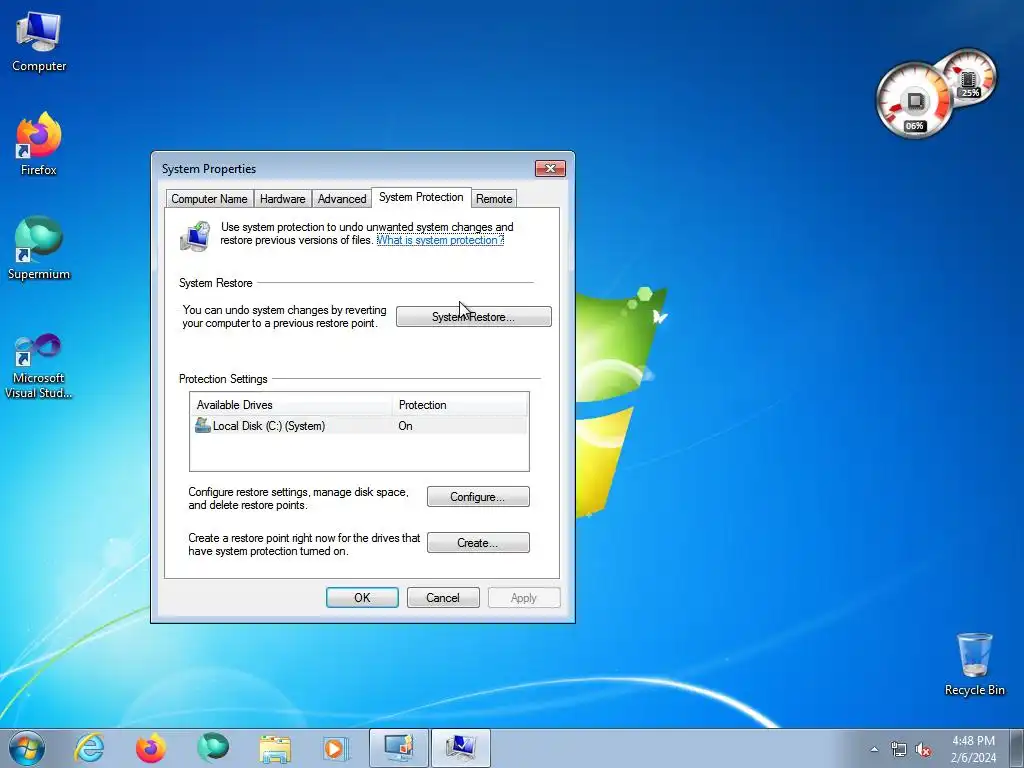Switch to System Properties taskbar button

point(461,748)
